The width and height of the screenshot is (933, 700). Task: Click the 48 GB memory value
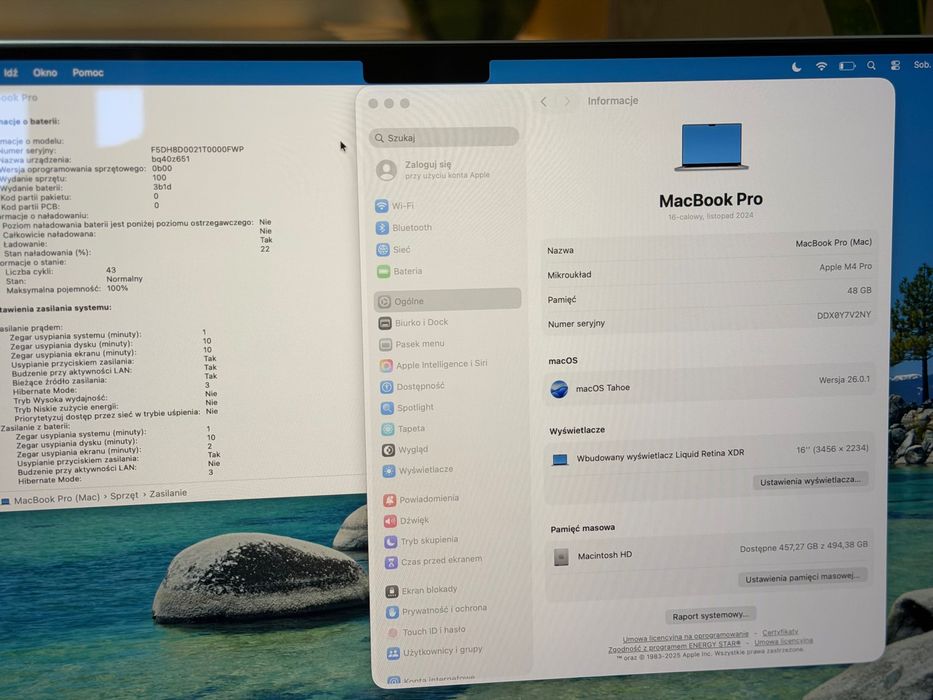(x=859, y=290)
